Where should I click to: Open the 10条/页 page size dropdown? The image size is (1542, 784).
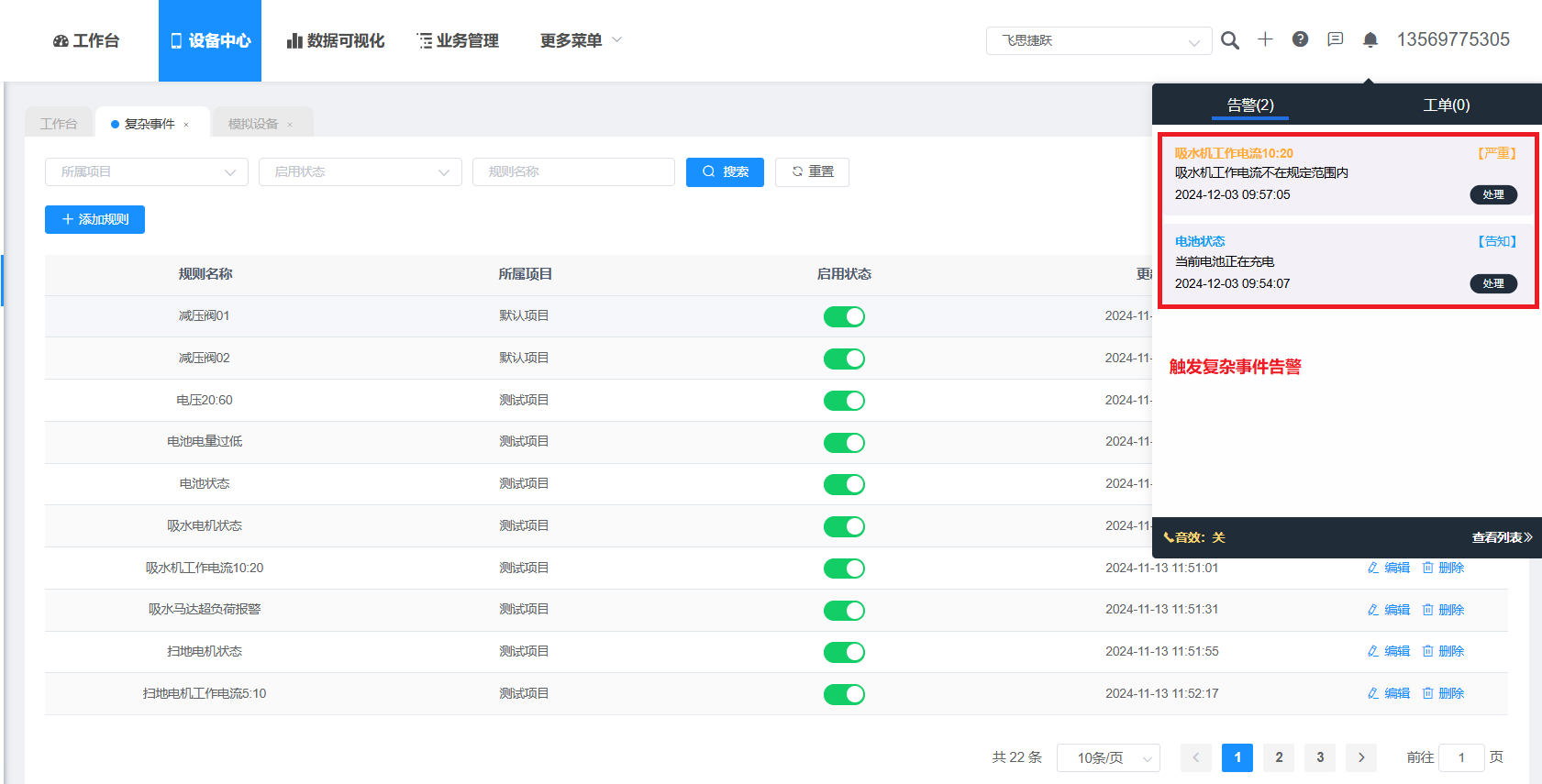point(1108,757)
